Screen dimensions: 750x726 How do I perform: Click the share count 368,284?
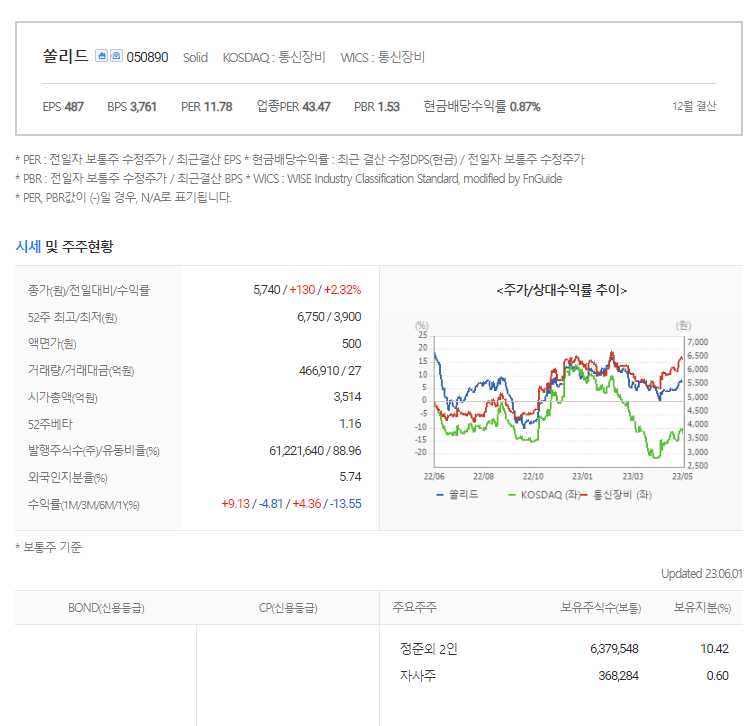click(618, 676)
